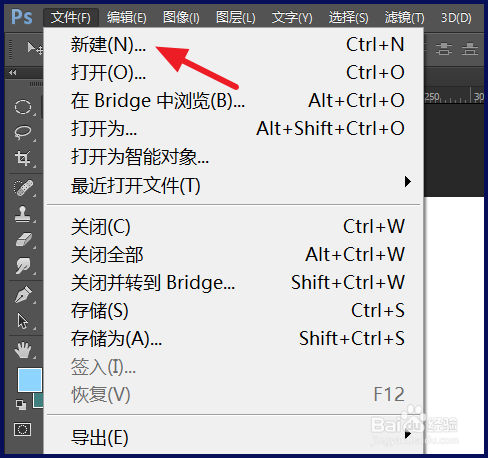Select the Eraser tool
This screenshot has width=488, height=458.
23,239
